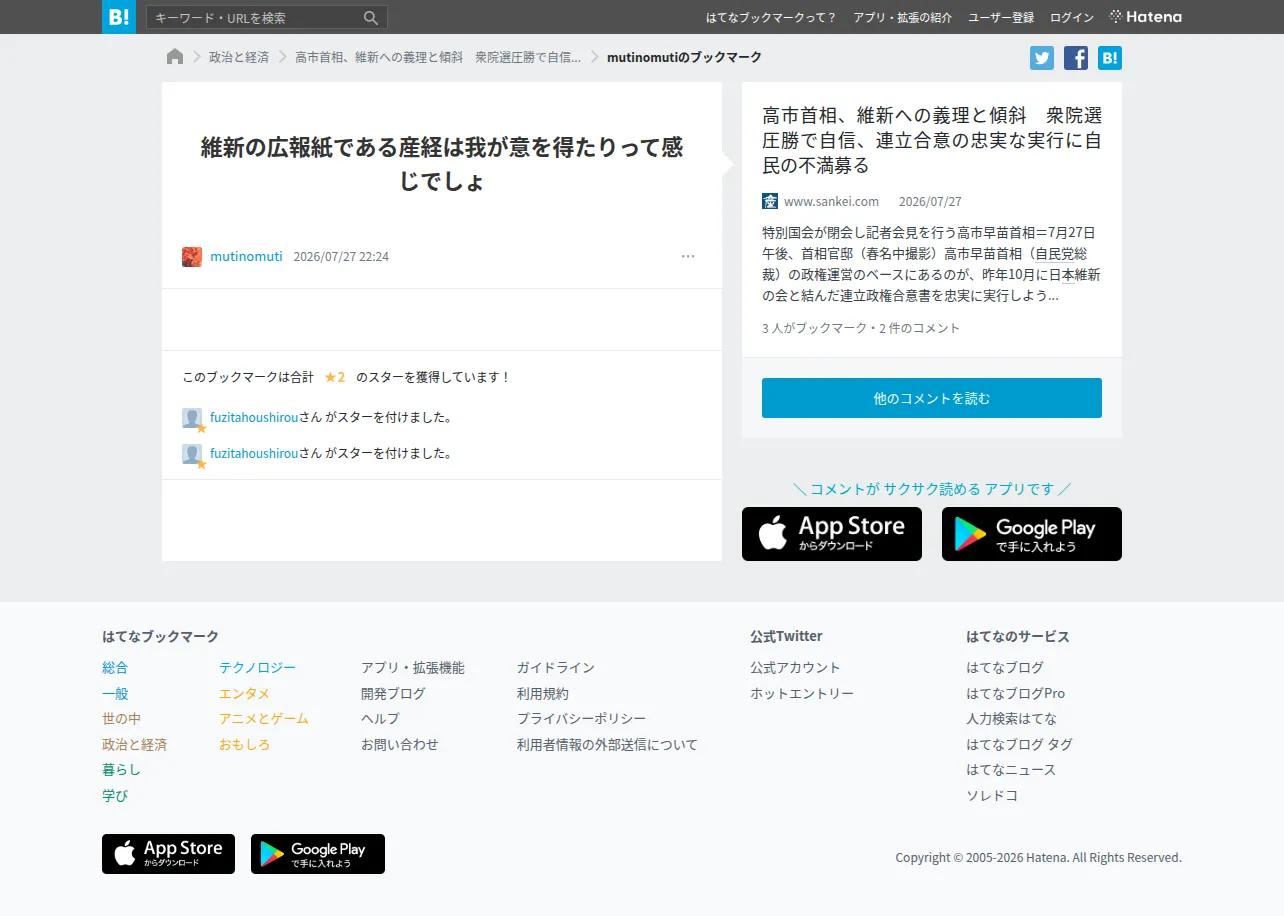Click the ★2 star count
The image size is (1284, 916).
[335, 377]
